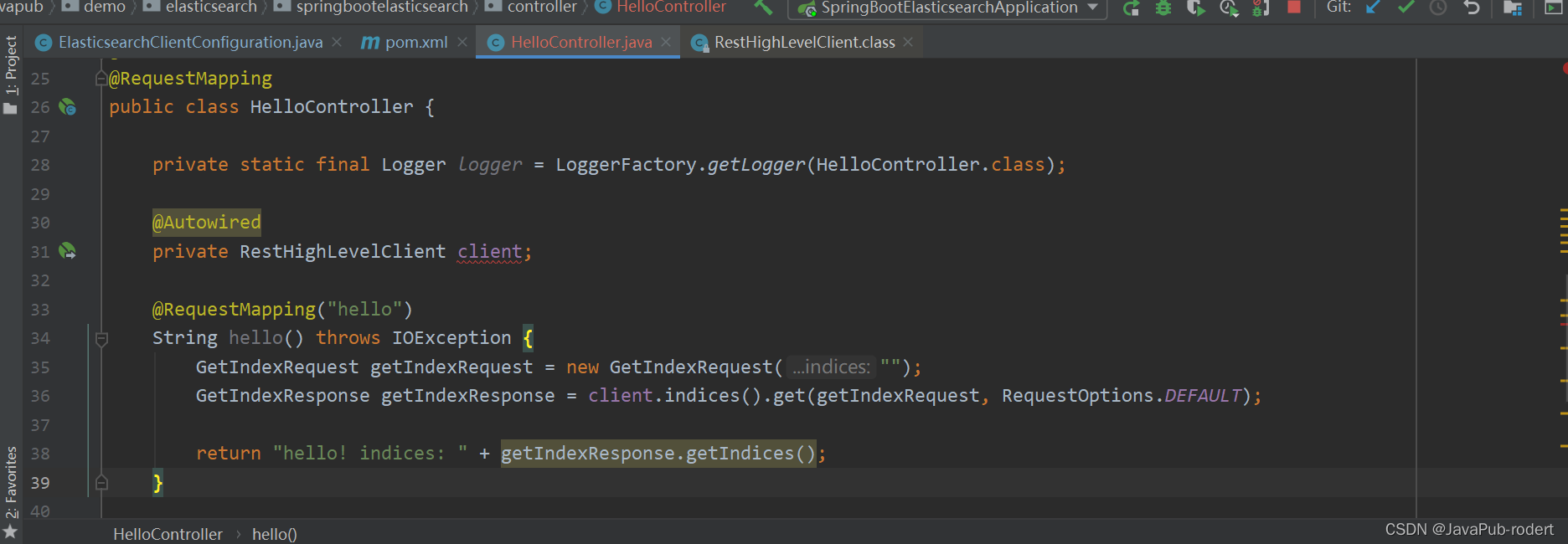Click the autowired dependency gutter icon on line 31

click(67, 251)
